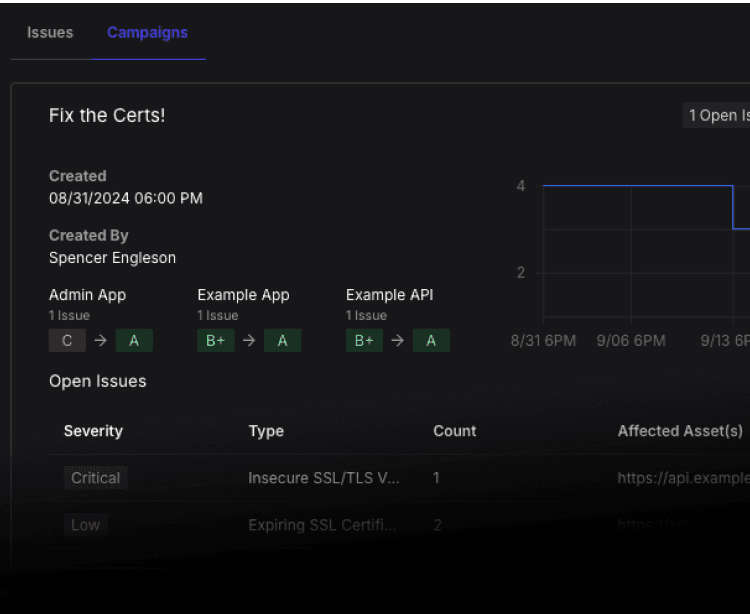The width and height of the screenshot is (750, 614).
Task: Select the Admin App asset label
Action: 87,295
